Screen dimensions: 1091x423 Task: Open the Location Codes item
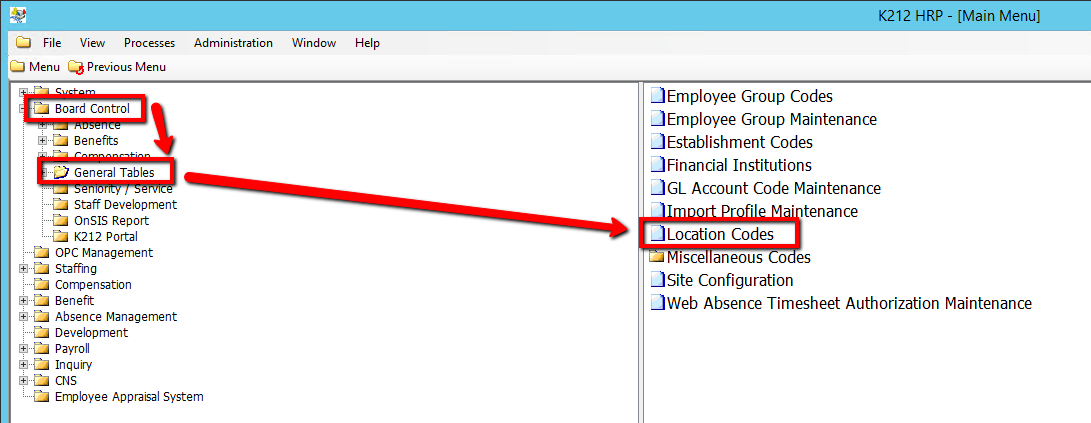point(719,234)
